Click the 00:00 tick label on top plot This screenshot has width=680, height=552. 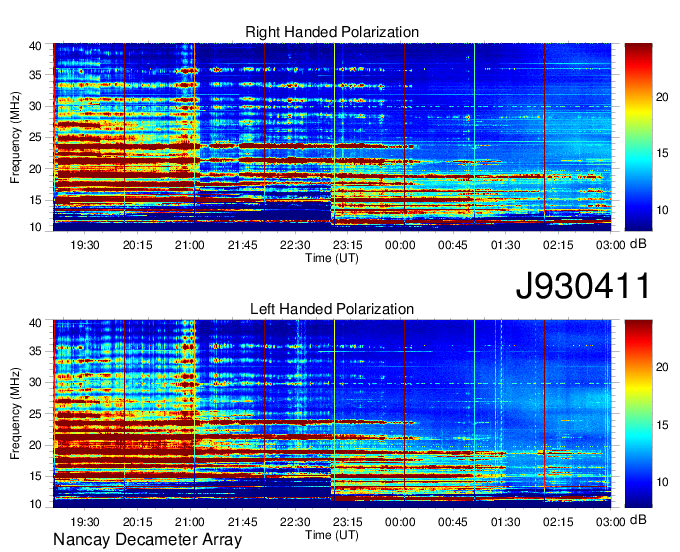400,245
